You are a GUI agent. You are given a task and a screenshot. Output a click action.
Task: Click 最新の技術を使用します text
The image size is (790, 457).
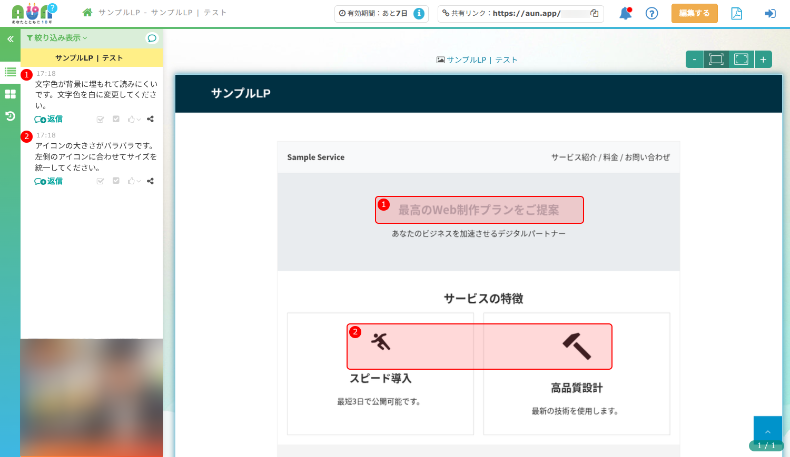(575, 411)
